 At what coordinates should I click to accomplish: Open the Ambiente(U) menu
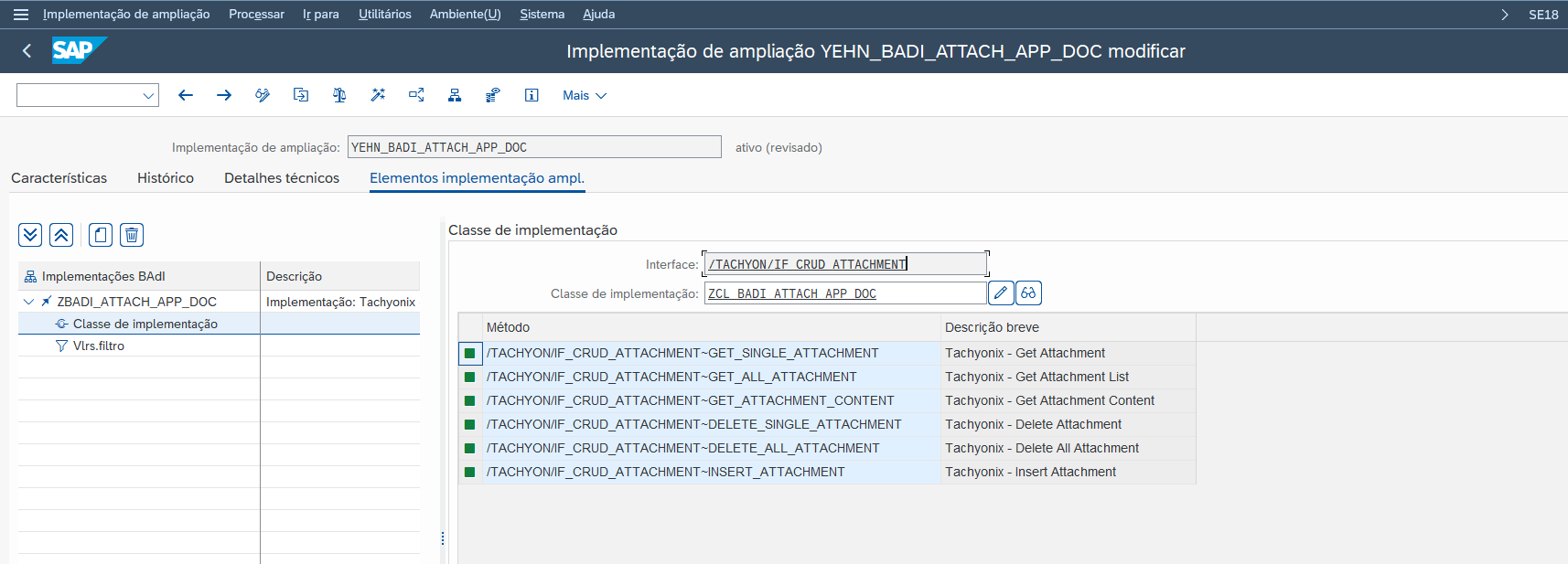466,14
